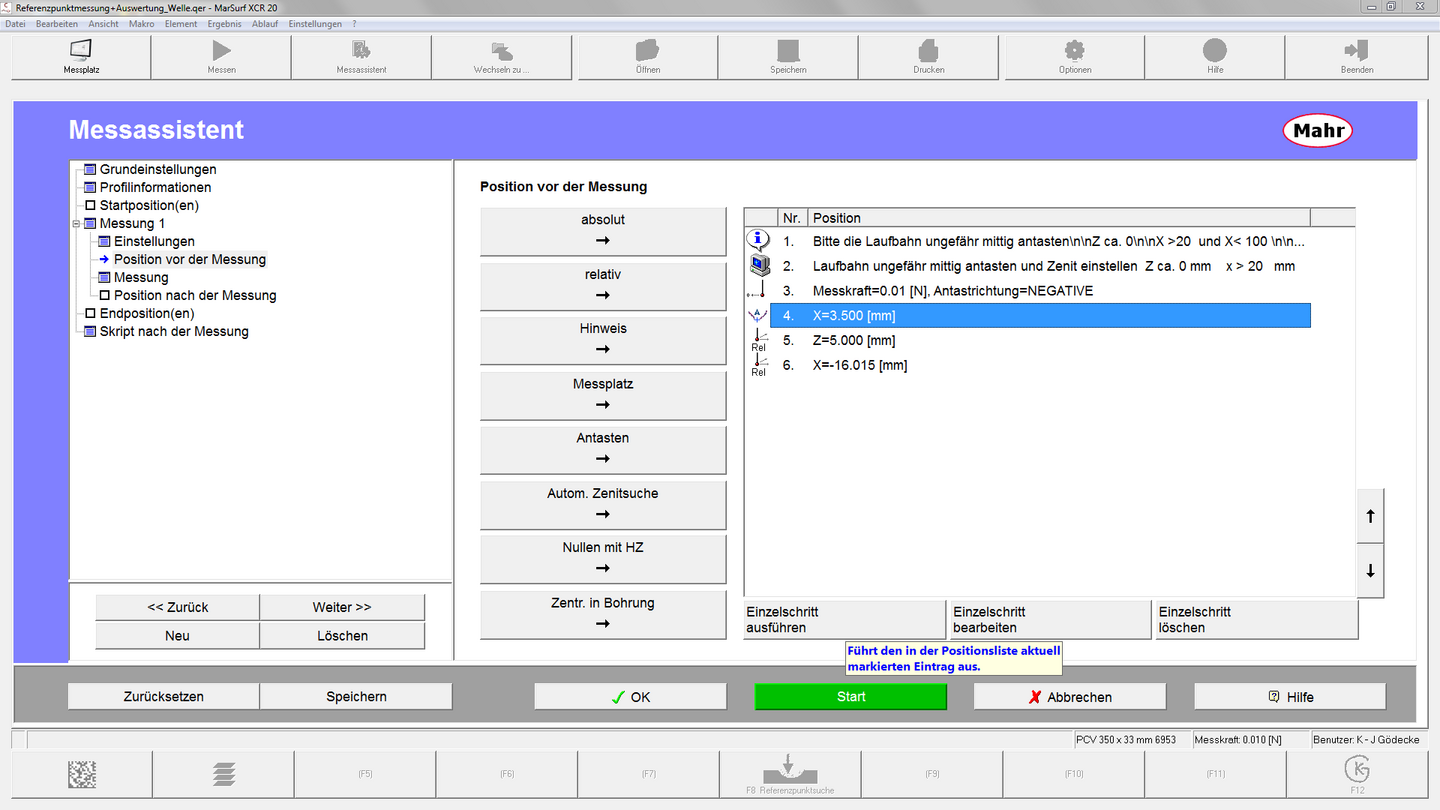Add an Autom. Zenitsuche step

coord(603,504)
